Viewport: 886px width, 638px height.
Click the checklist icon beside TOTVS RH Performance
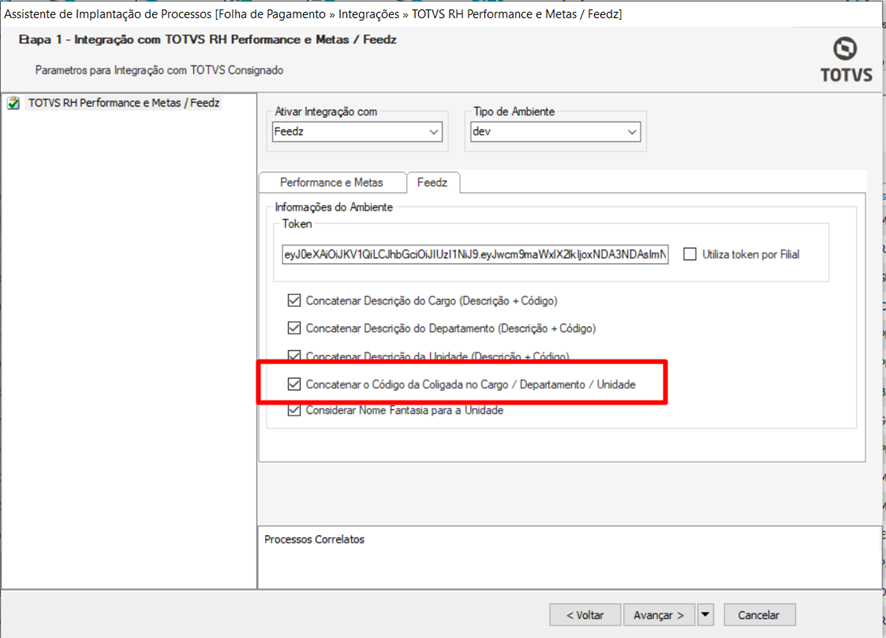point(14,103)
